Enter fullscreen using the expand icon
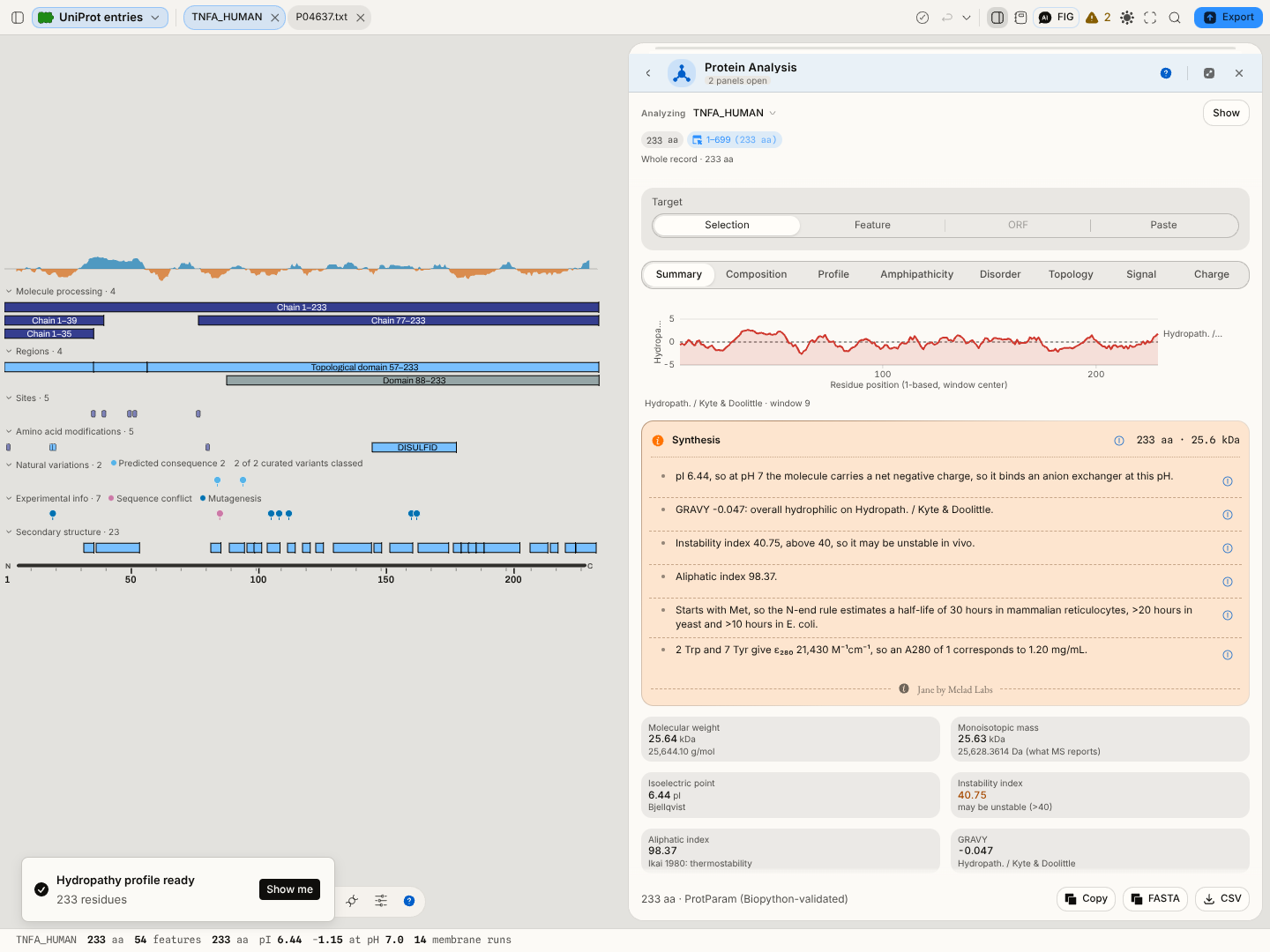1270x952 pixels. pyautogui.click(x=1150, y=18)
